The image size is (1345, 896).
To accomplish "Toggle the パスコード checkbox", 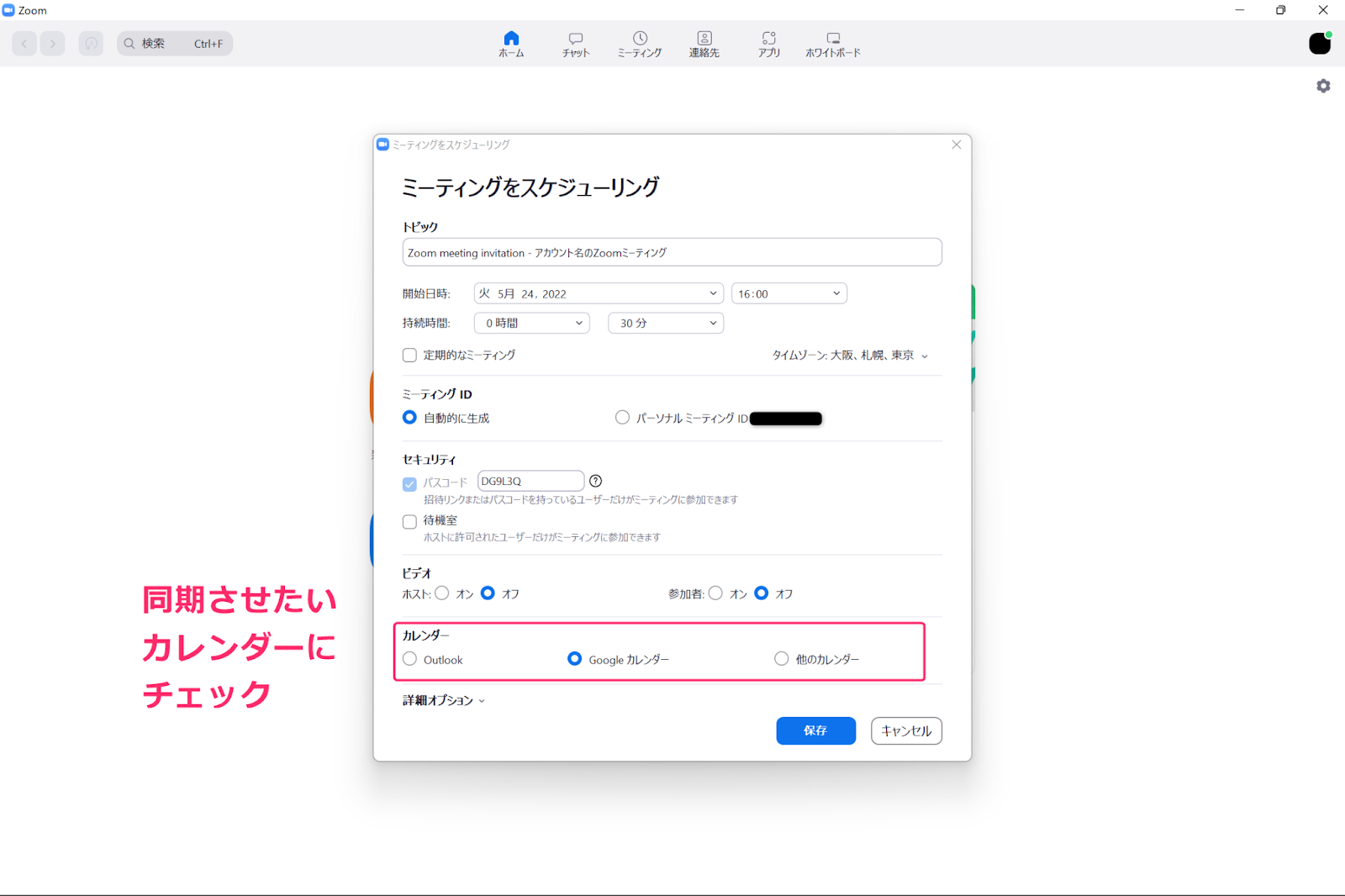I will coord(409,484).
